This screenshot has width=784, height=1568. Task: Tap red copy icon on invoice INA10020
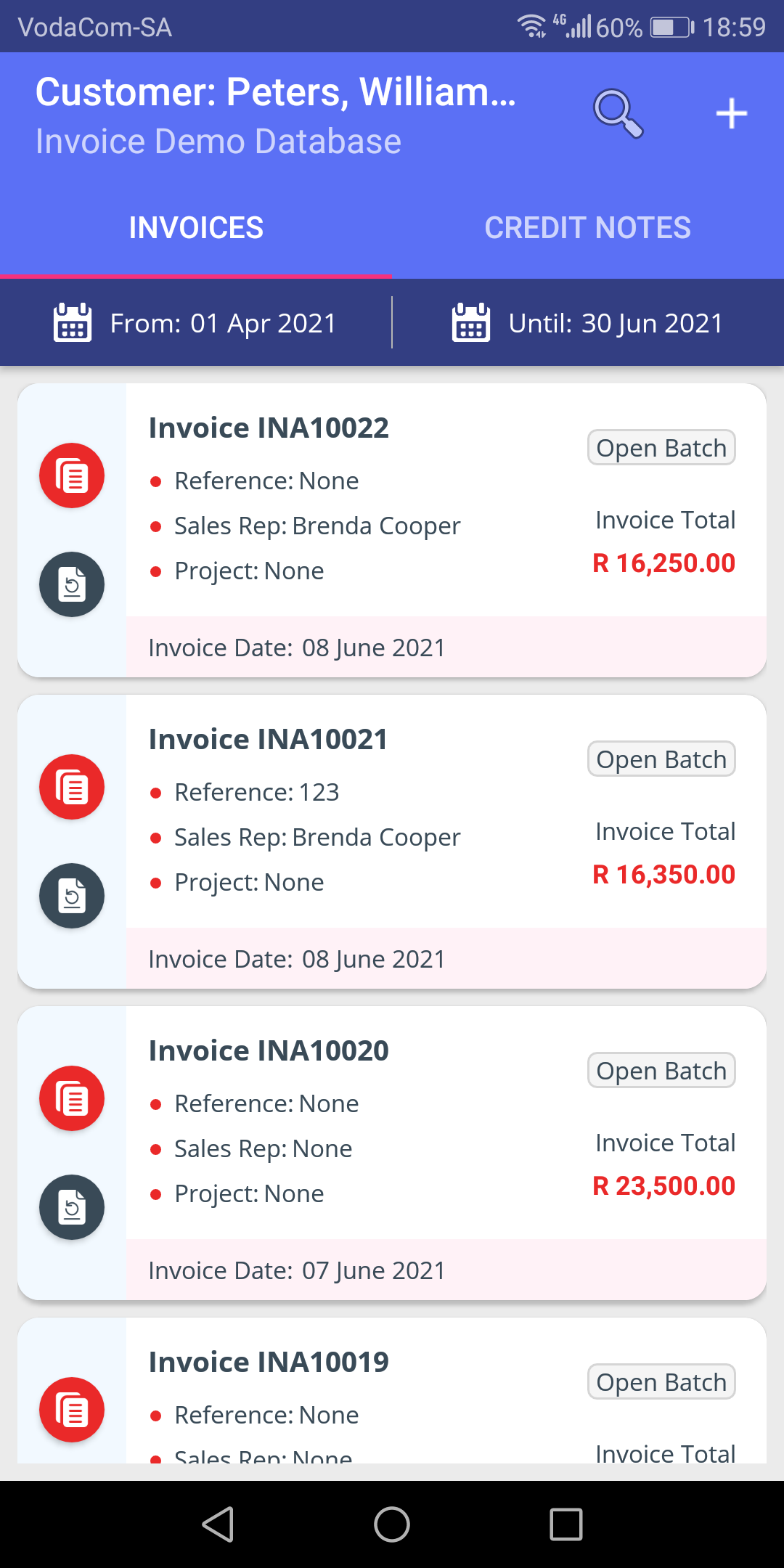72,1098
